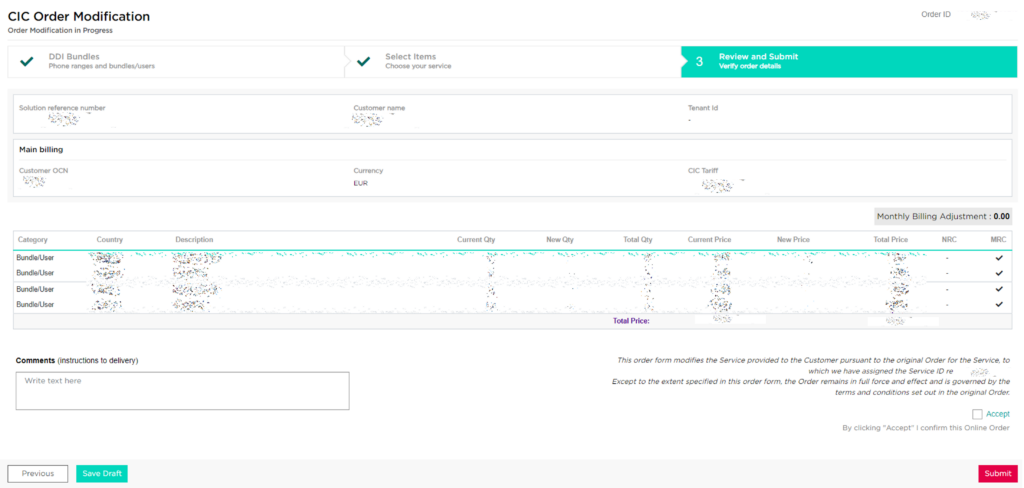
Task: Click the checkmark icon on Select Items step
Action: coord(364,61)
